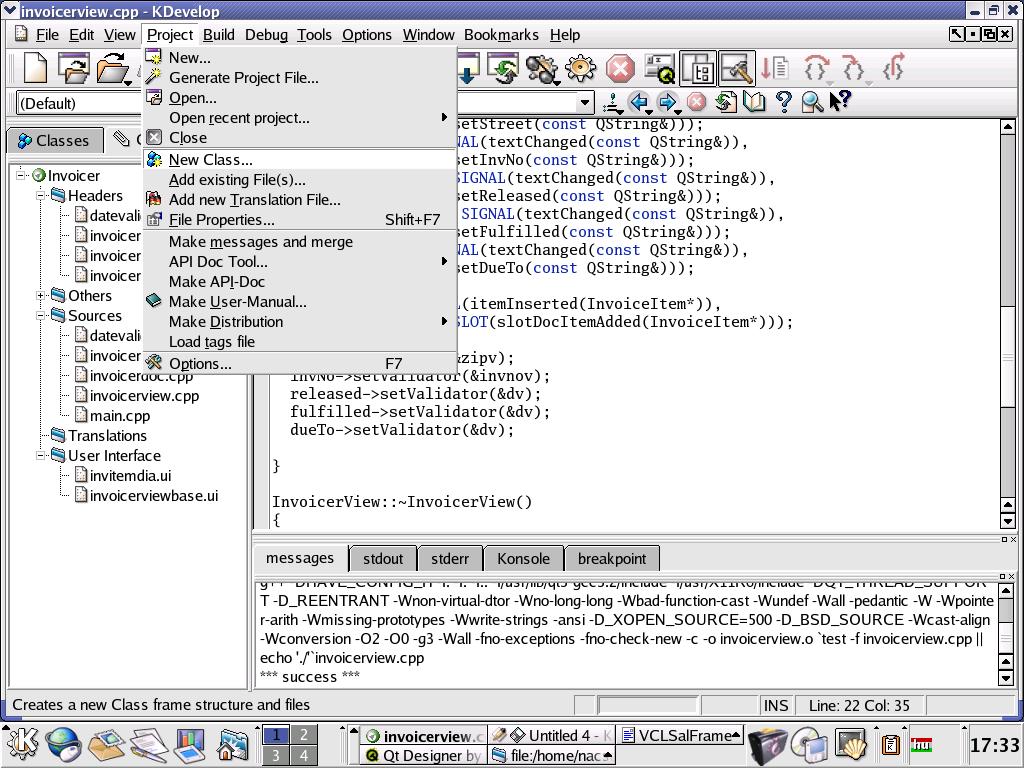
Task: Go forward with blue right arrow
Action: (x=667, y=102)
